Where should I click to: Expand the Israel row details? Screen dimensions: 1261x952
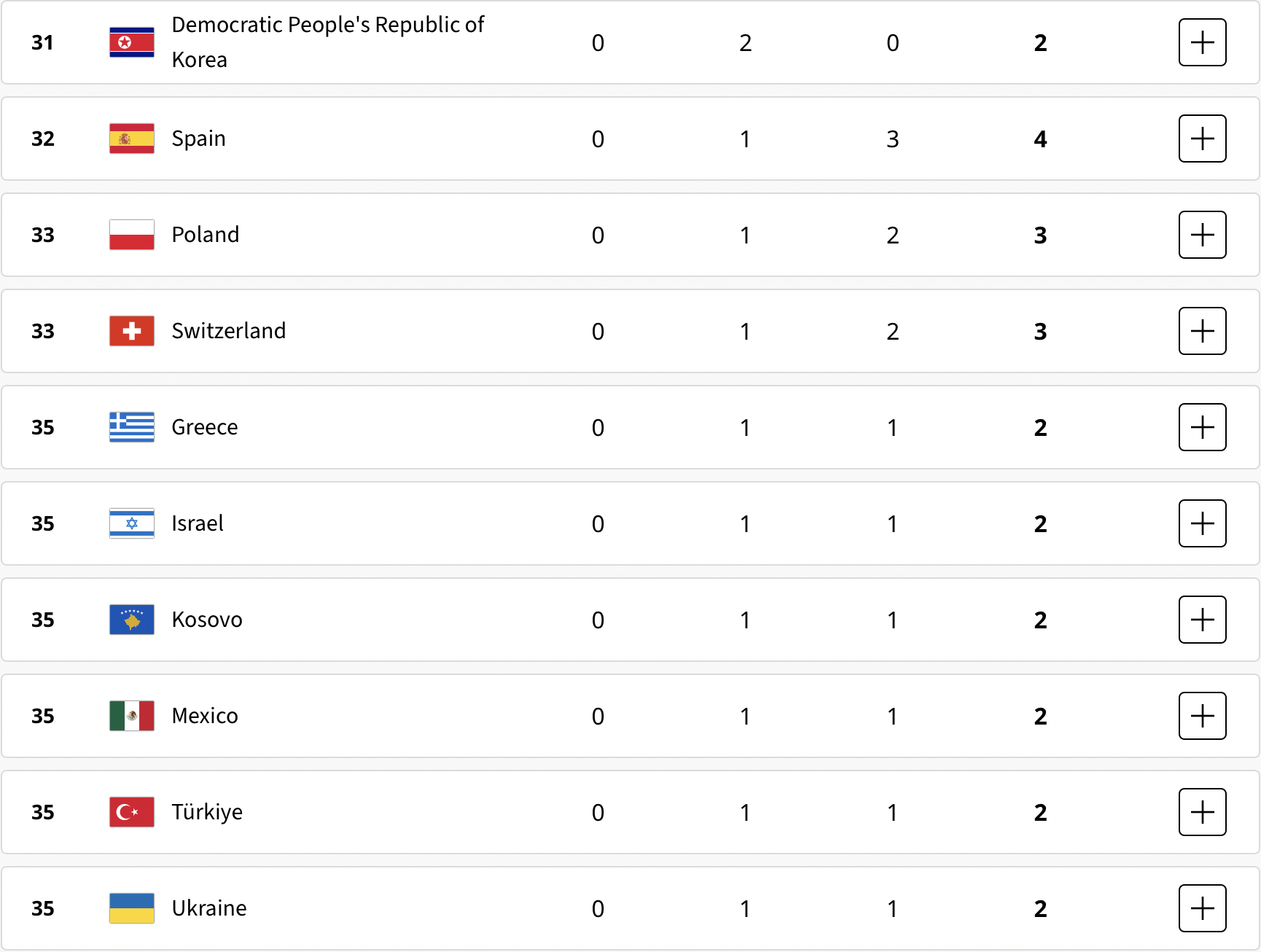(x=1202, y=523)
